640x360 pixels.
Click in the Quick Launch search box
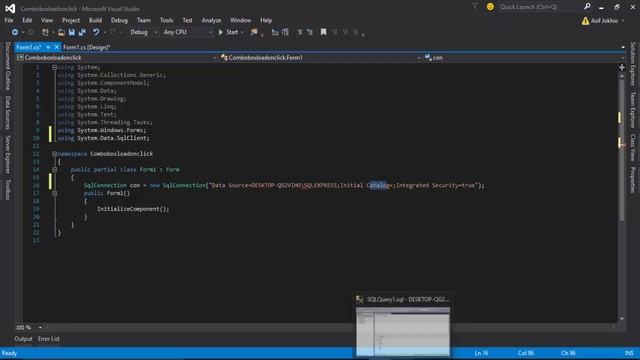(540, 7)
